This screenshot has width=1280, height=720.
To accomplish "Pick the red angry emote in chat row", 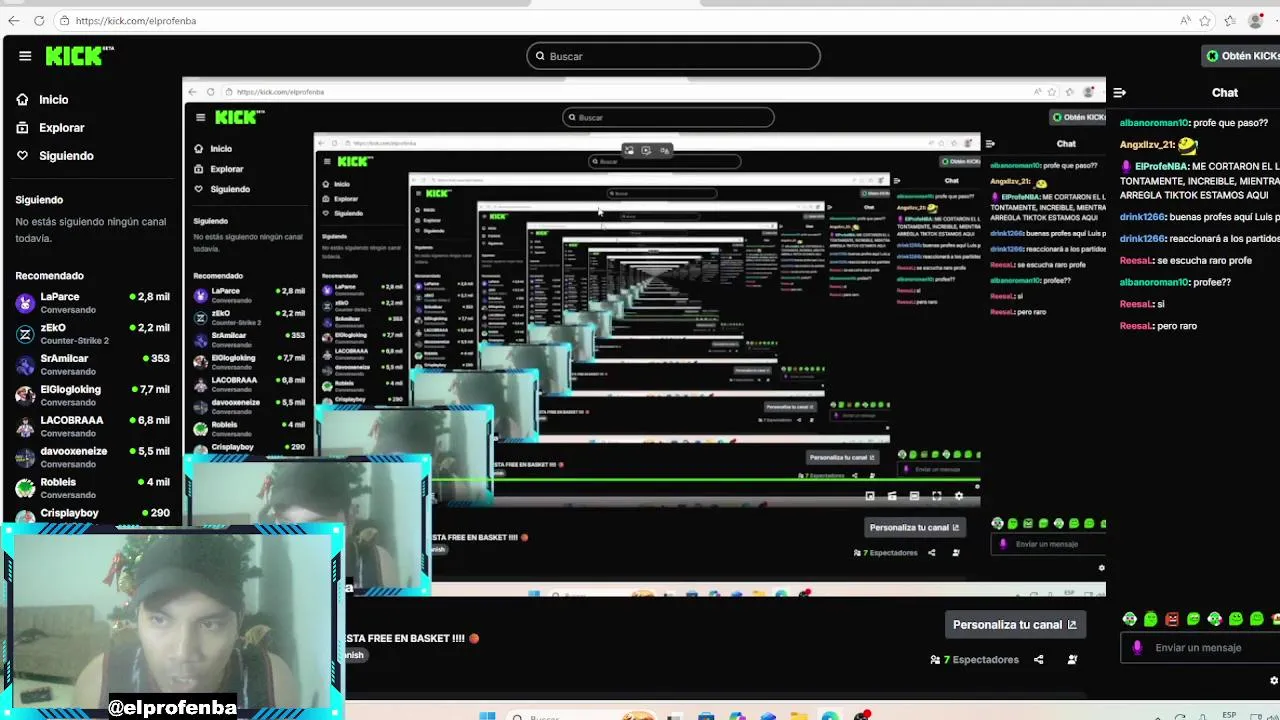I will [1172, 619].
